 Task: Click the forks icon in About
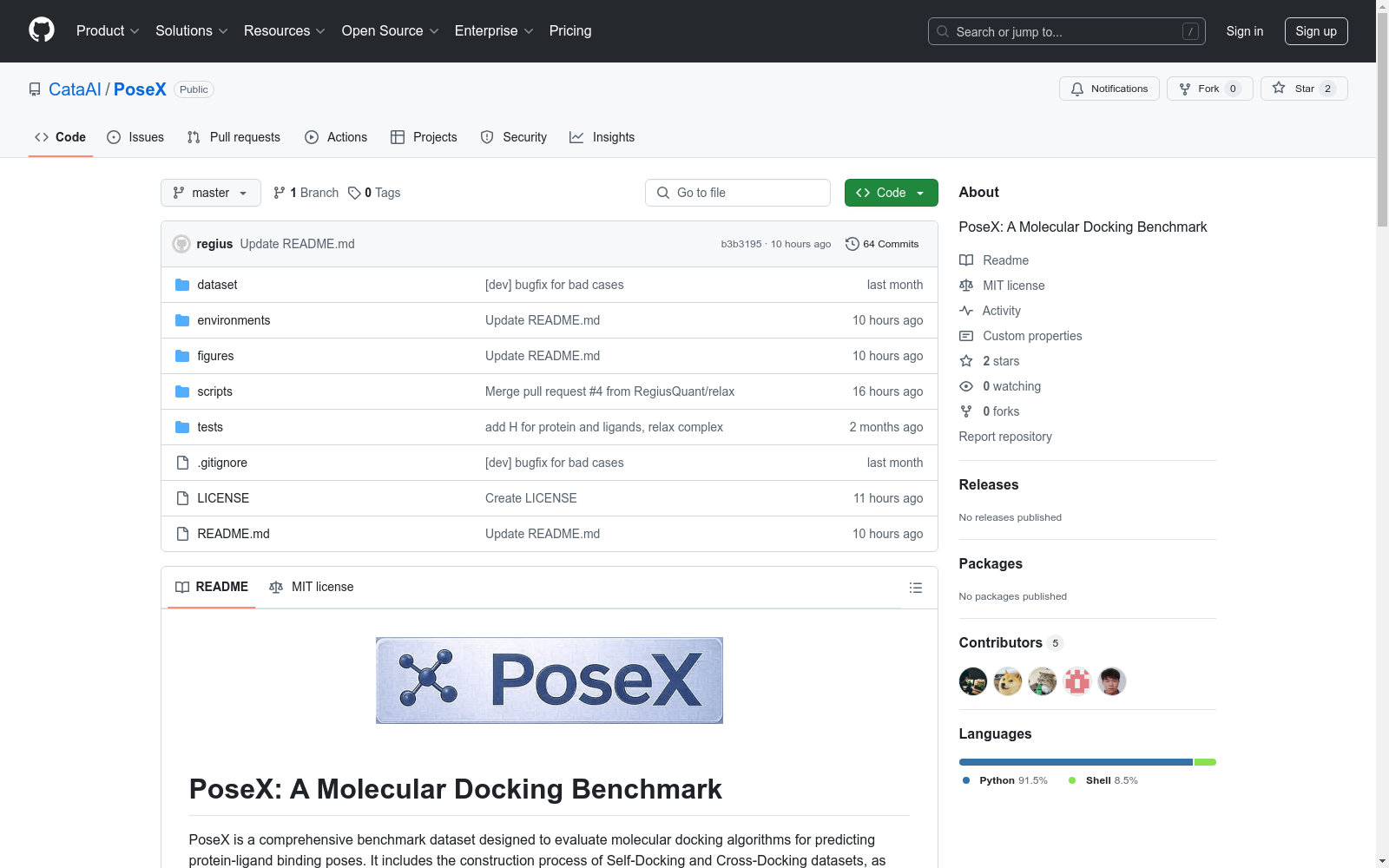point(966,411)
